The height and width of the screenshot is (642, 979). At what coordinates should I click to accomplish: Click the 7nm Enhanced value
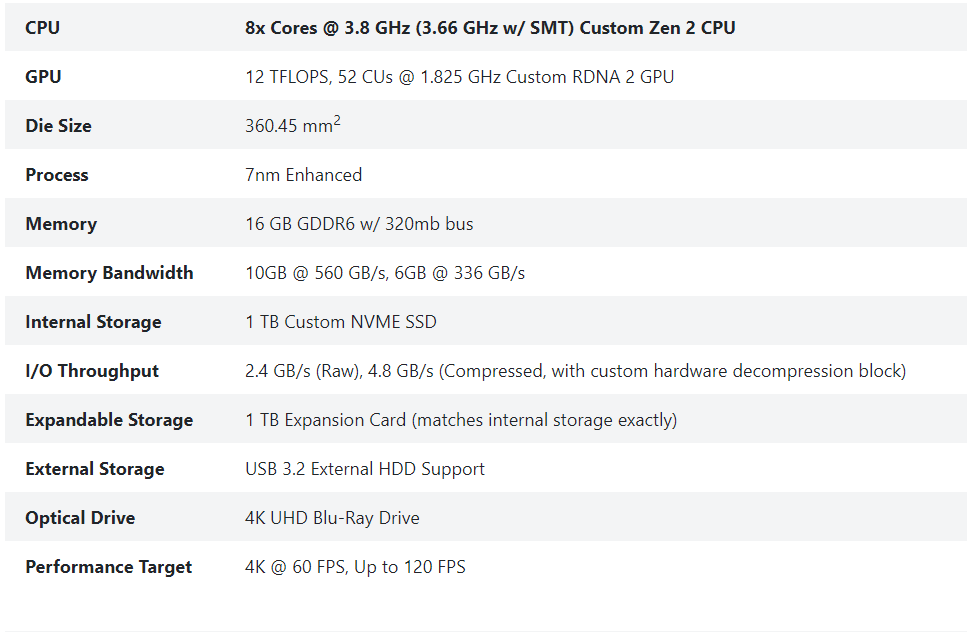click(303, 175)
